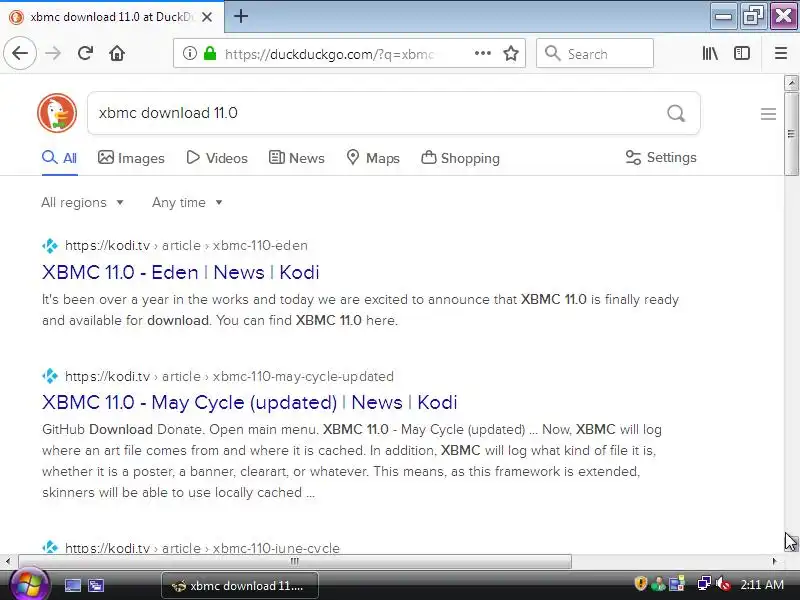The width and height of the screenshot is (800, 600).
Task: Select the All results tab
Action: 60,158
